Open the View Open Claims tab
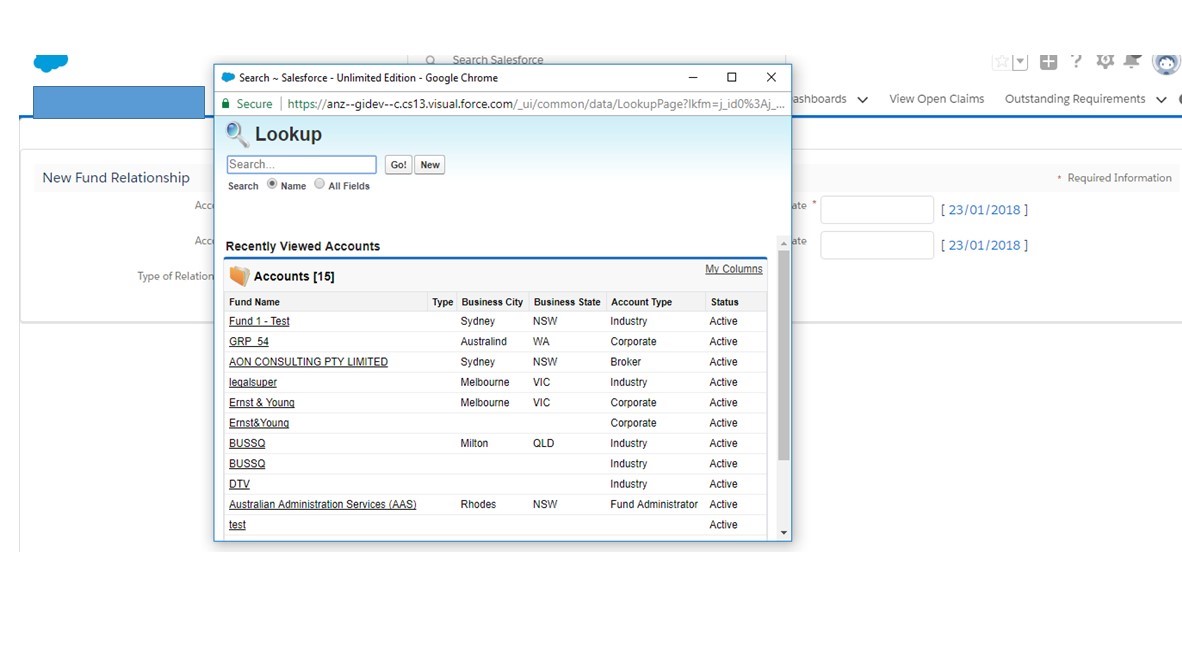The image size is (1182, 665). (936, 99)
